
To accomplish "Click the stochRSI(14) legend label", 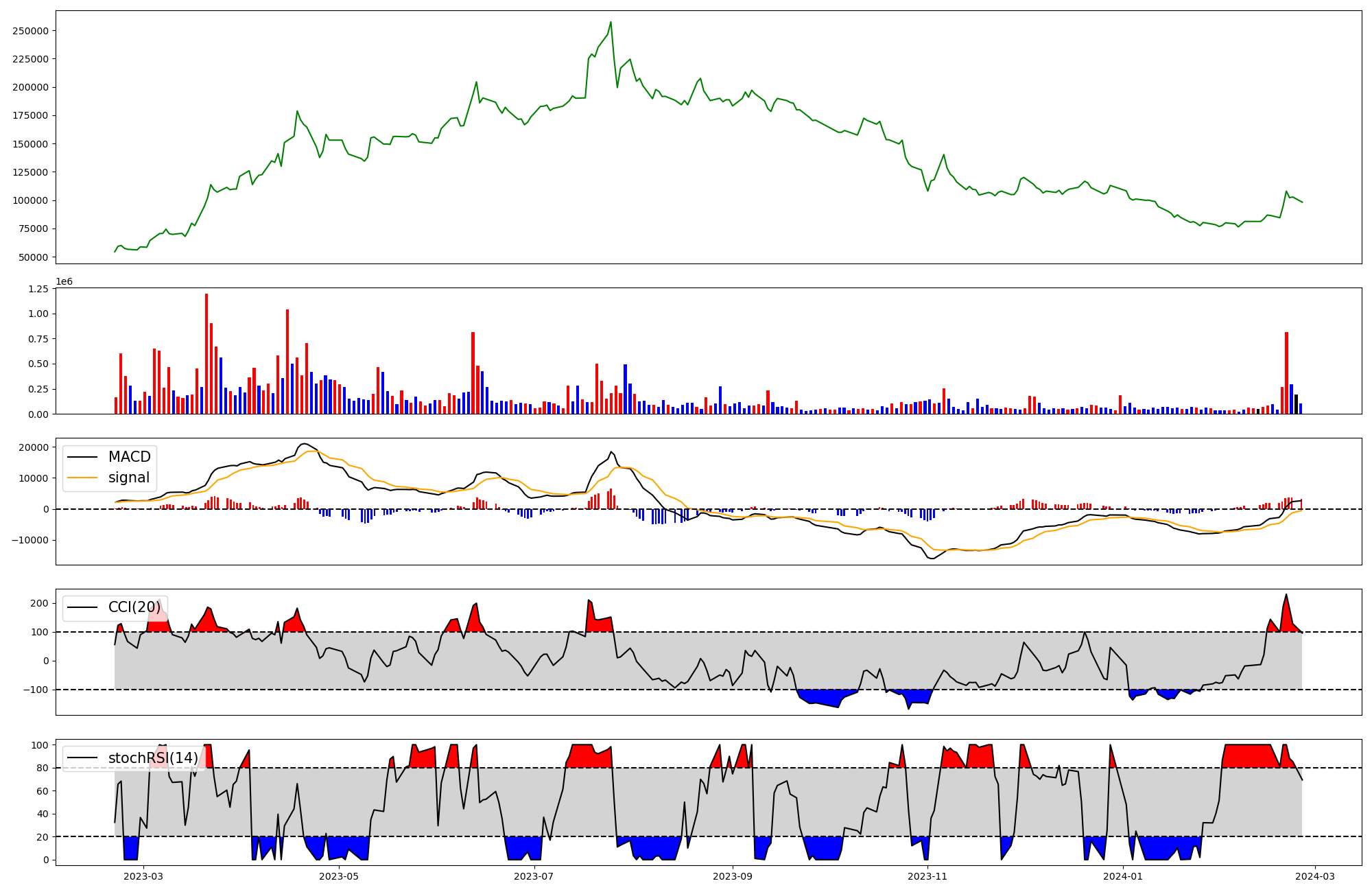I will coord(152,758).
